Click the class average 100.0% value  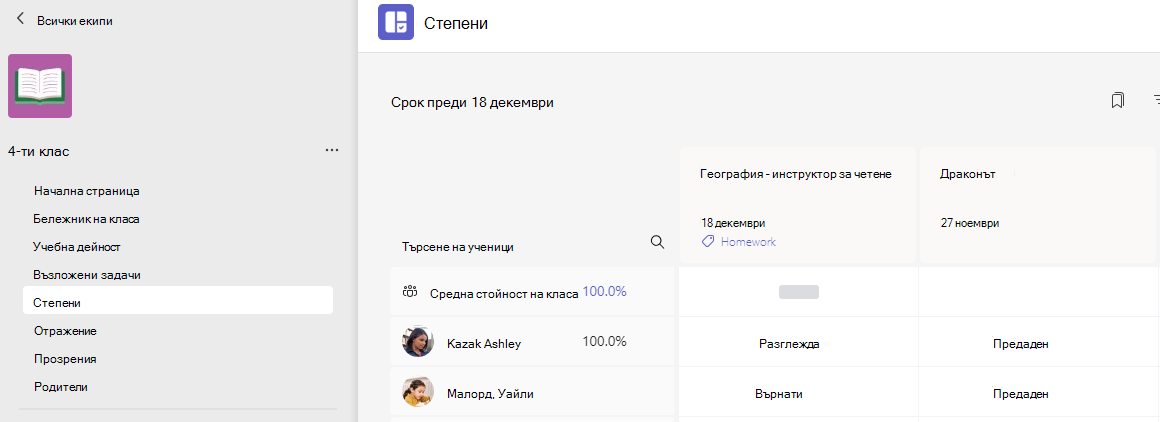tap(604, 292)
